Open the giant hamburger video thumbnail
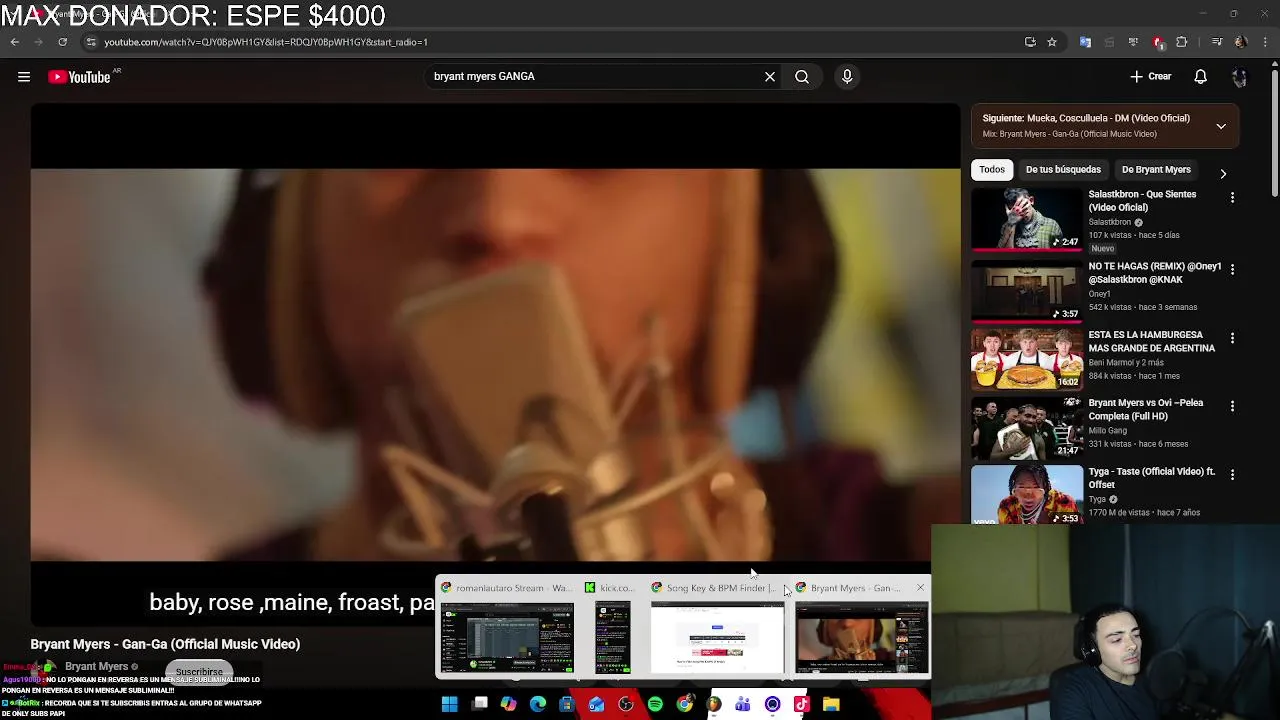 click(x=1027, y=359)
